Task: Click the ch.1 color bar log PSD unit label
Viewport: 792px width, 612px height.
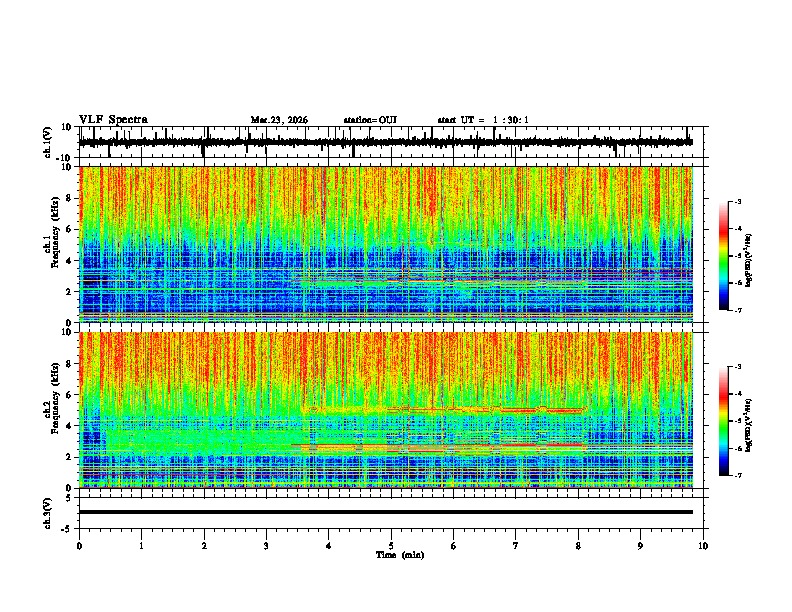Action: [749, 261]
